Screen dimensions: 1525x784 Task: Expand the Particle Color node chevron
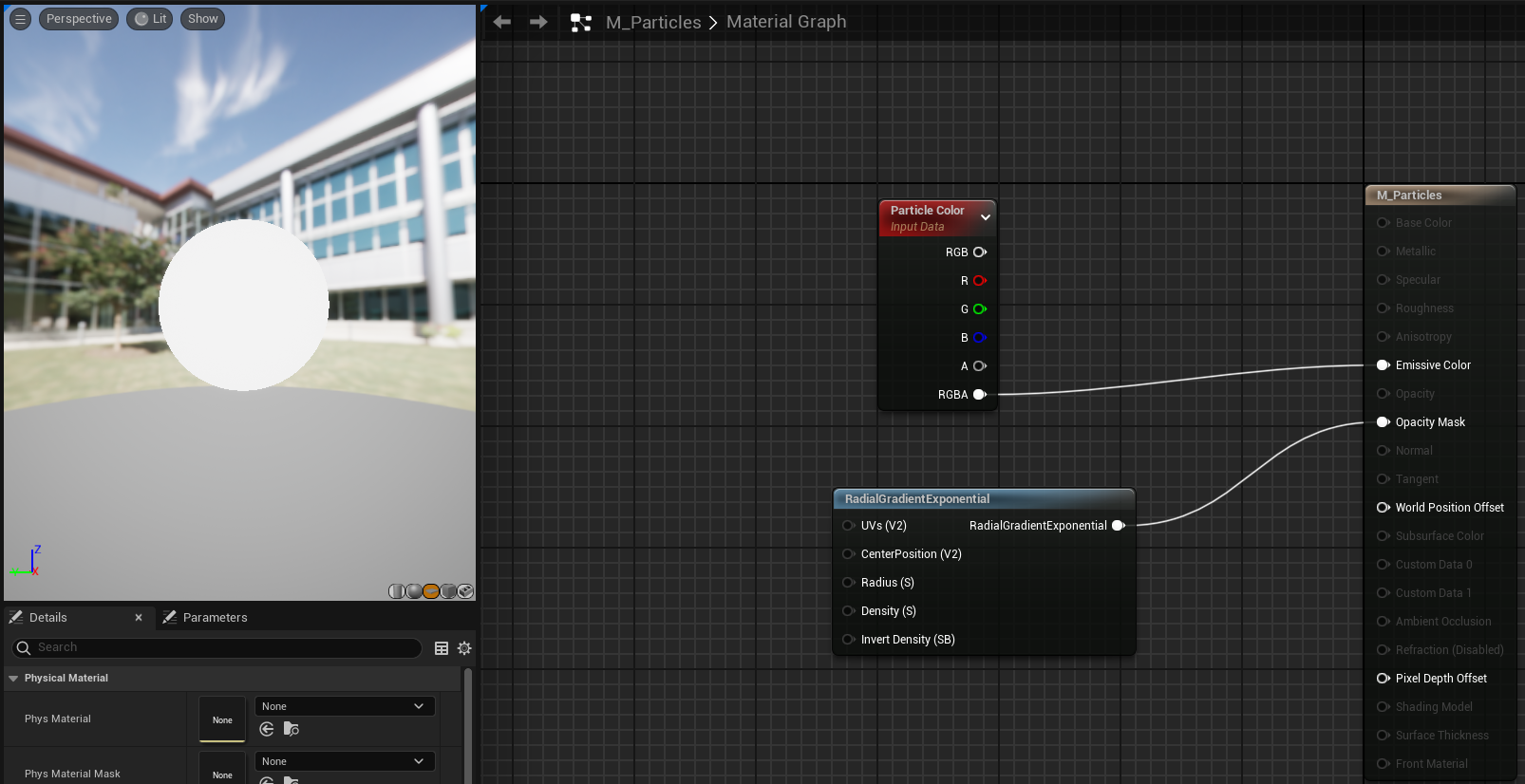pos(986,217)
